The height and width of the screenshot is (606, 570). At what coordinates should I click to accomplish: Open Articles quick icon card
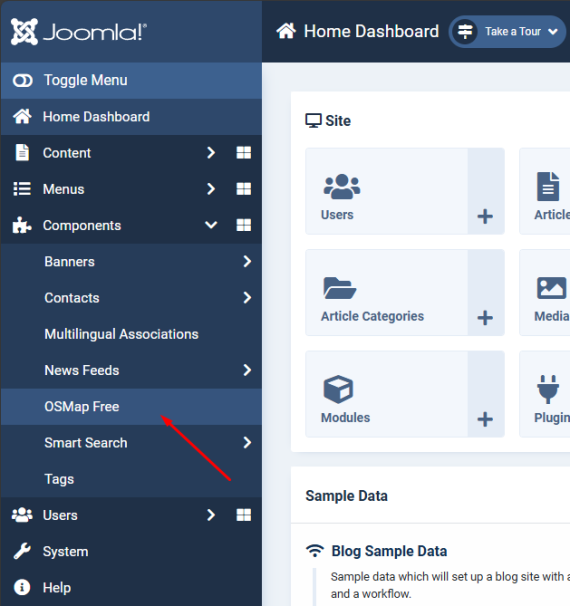tap(545, 191)
